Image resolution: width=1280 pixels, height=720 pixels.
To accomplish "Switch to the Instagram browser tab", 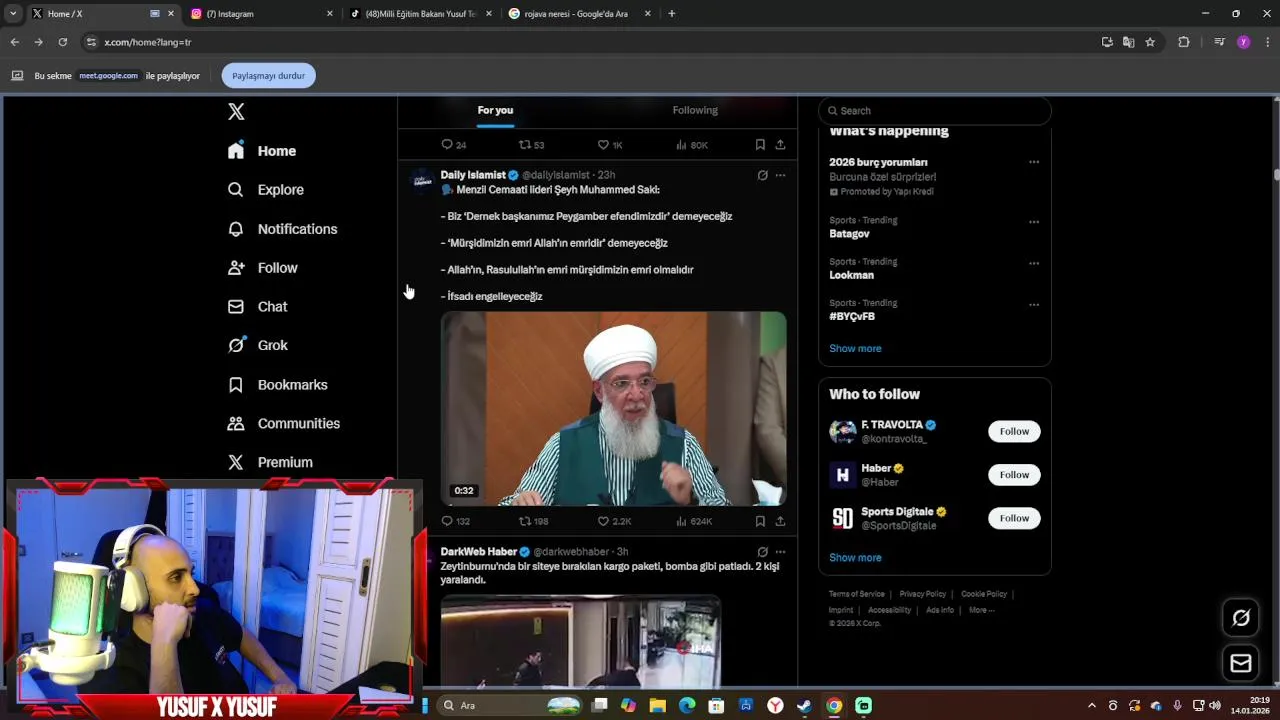I will click(260, 14).
